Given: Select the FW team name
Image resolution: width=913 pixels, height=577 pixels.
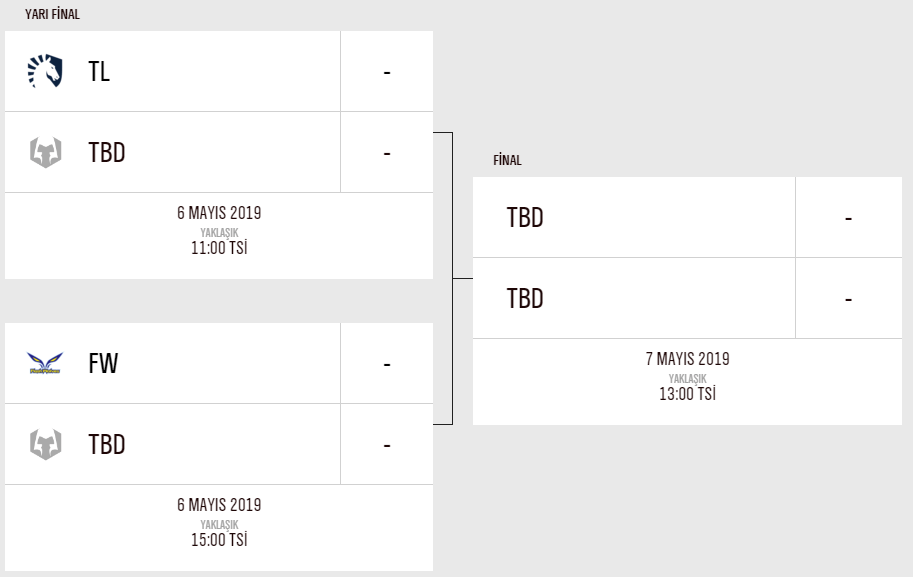Looking at the screenshot, I should click(103, 364).
